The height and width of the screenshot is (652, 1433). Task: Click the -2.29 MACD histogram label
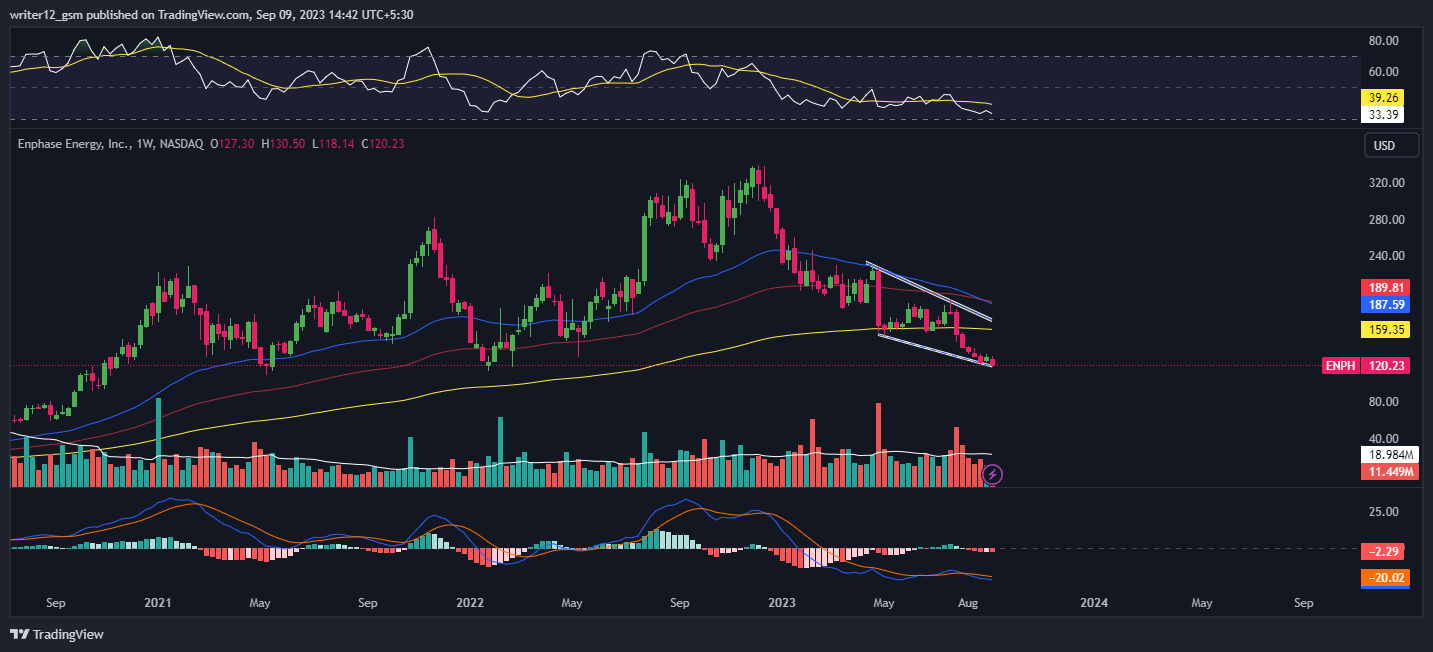pyautogui.click(x=1382, y=551)
